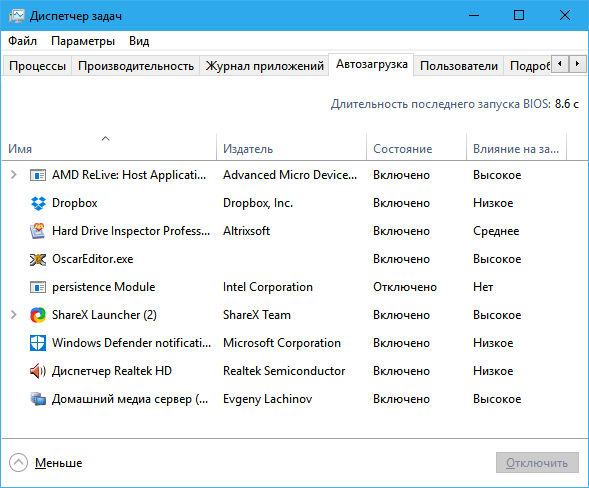The image size is (589, 488).
Task: Open the Файл menu
Action: coord(23,41)
